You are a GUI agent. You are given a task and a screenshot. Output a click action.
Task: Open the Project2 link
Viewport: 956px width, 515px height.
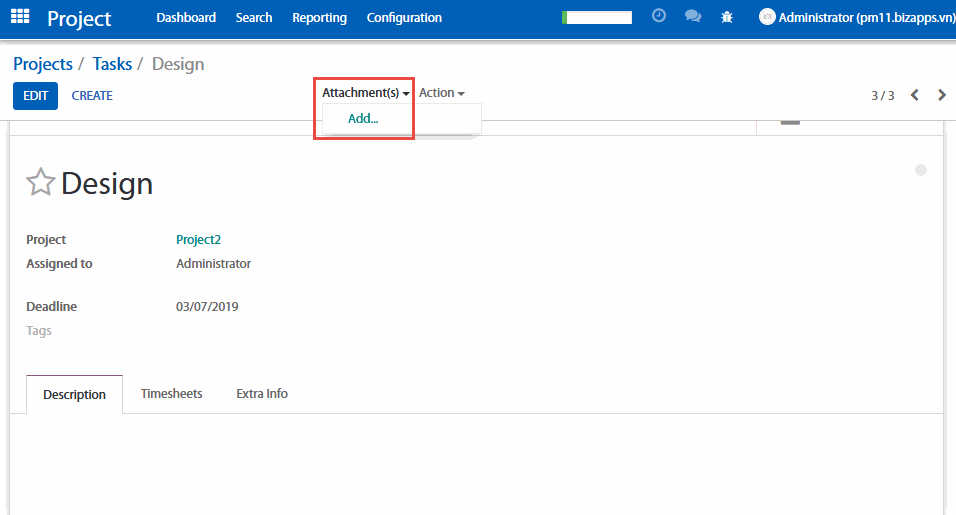point(198,240)
